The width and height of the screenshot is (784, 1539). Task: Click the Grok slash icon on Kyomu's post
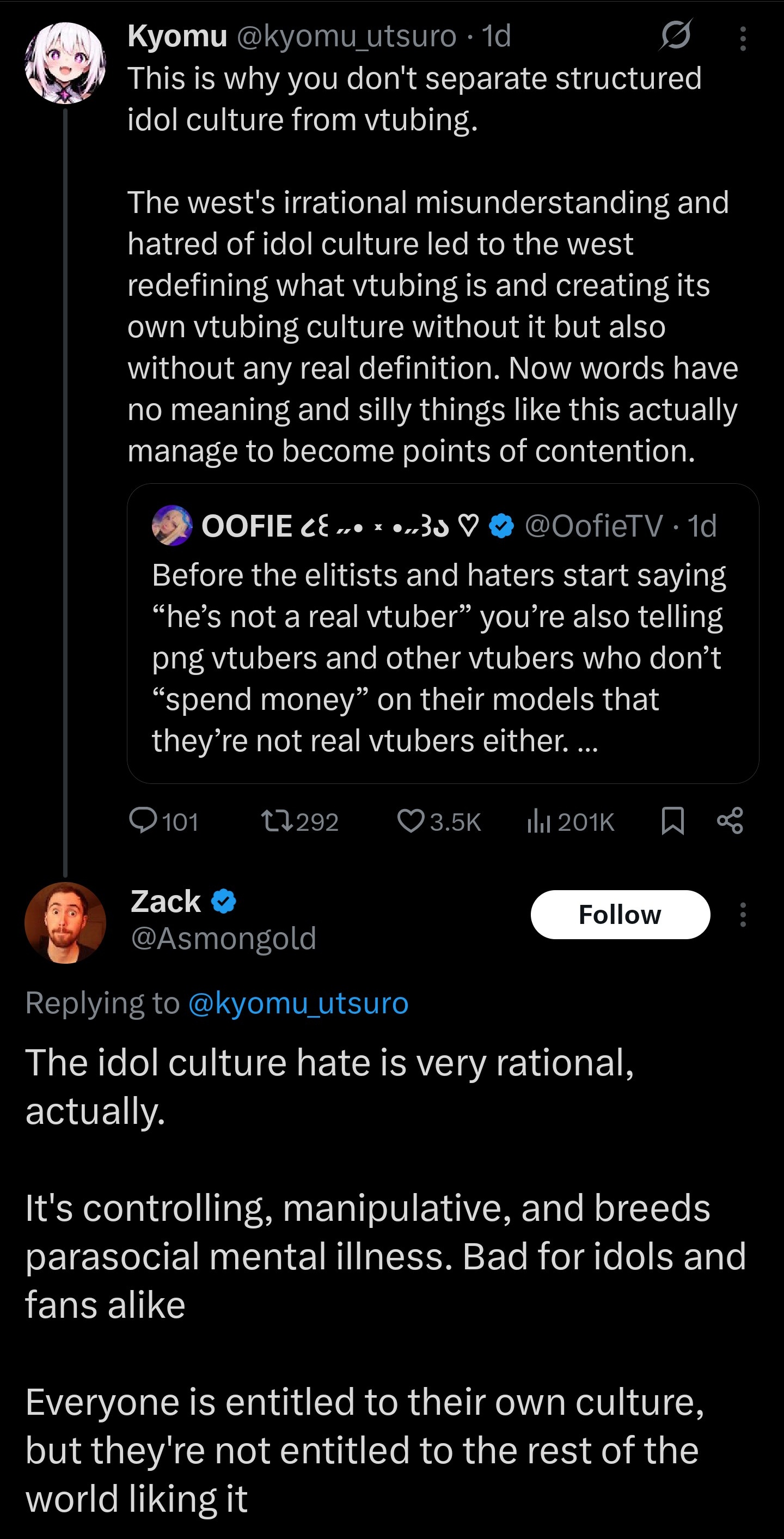[675, 35]
